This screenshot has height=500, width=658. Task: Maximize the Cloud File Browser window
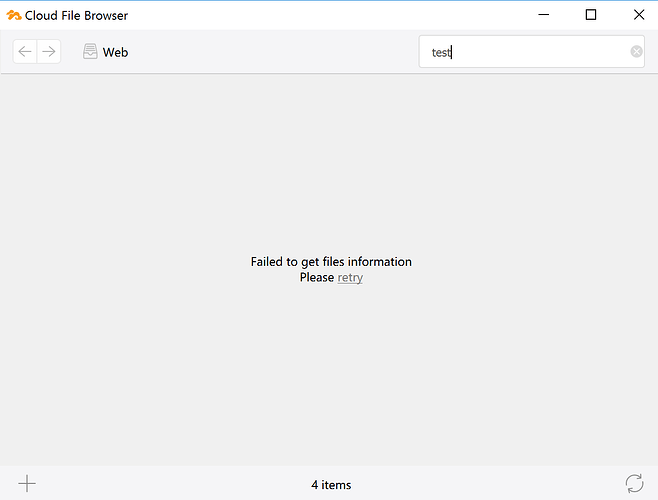point(591,15)
